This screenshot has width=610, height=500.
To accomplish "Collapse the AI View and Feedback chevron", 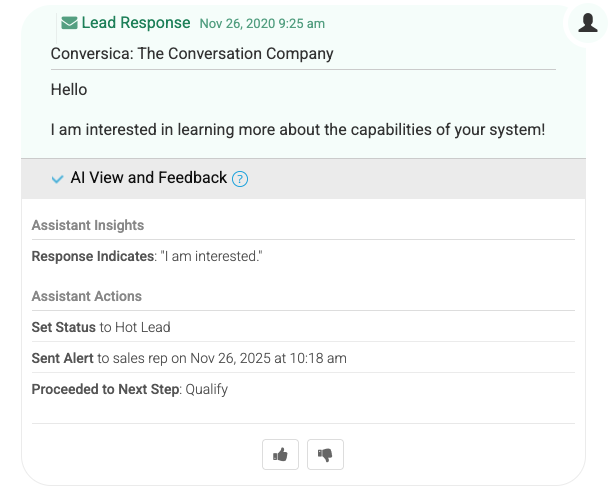I will click(58, 179).
